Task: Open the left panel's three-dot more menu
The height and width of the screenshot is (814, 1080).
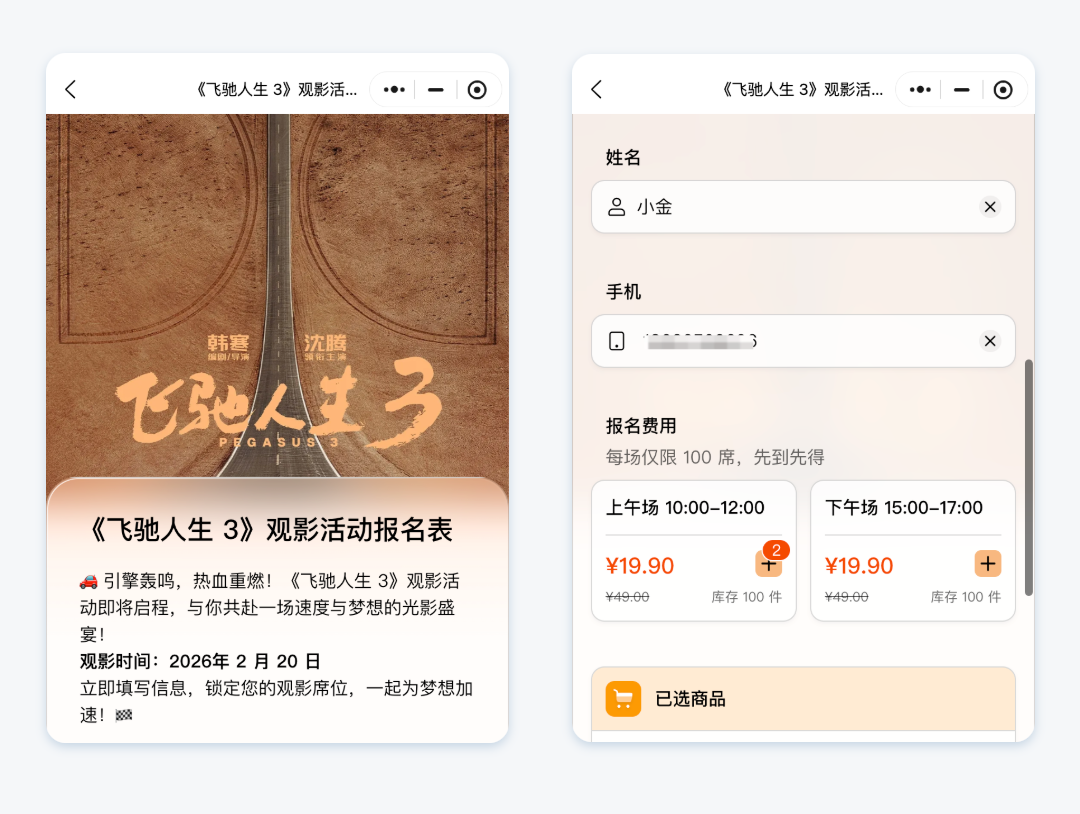Action: pyautogui.click(x=394, y=90)
